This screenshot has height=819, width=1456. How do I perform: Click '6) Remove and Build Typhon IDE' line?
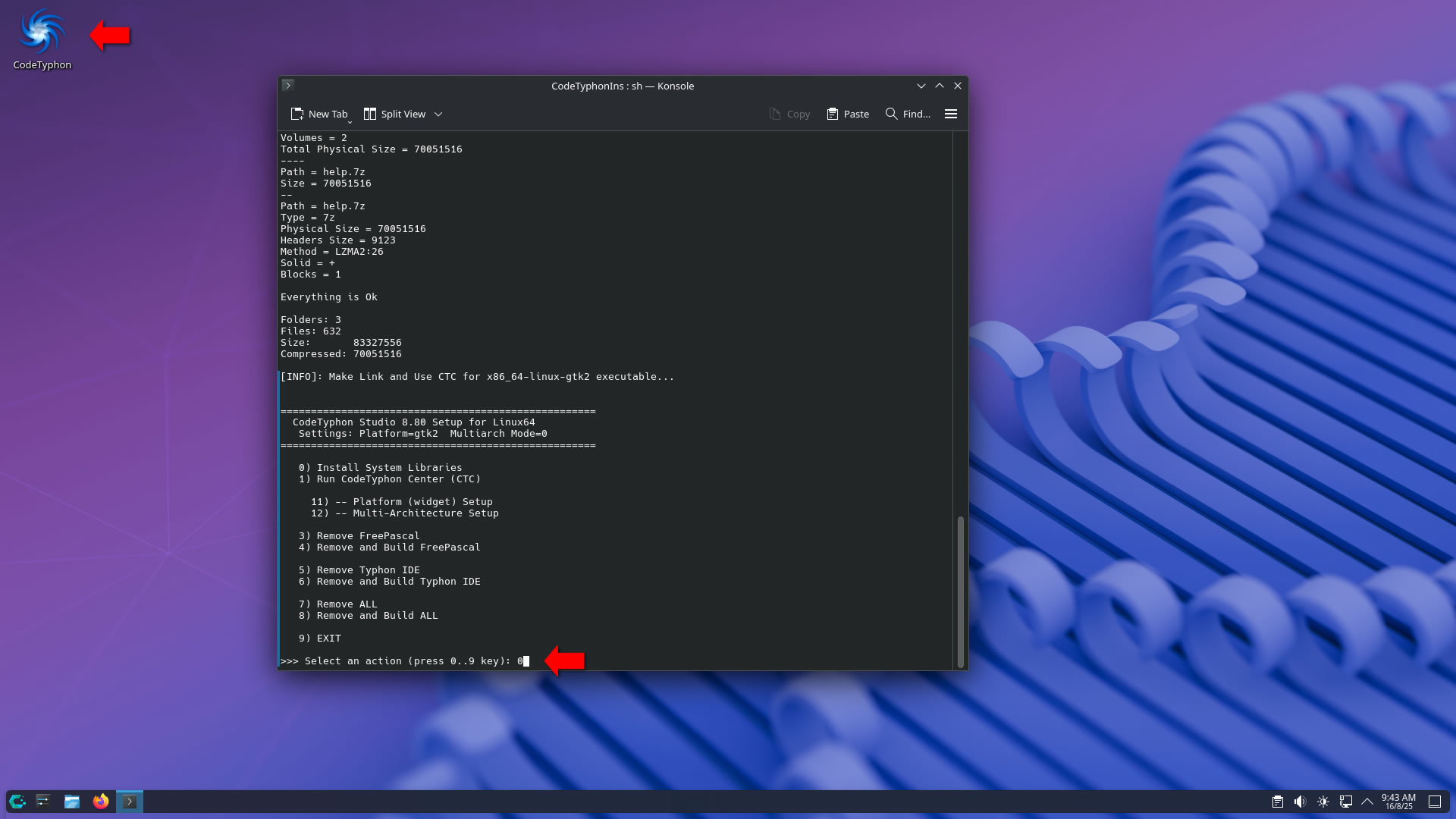coord(389,582)
